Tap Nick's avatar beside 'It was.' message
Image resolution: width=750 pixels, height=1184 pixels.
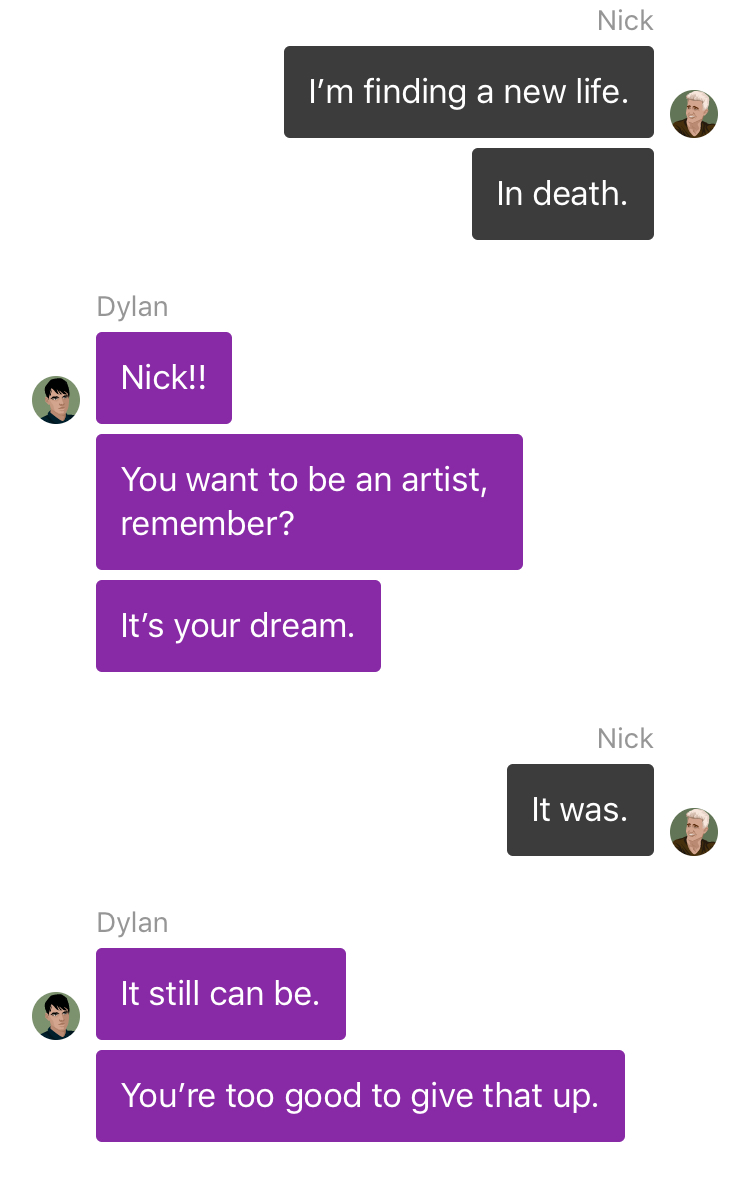tap(693, 832)
